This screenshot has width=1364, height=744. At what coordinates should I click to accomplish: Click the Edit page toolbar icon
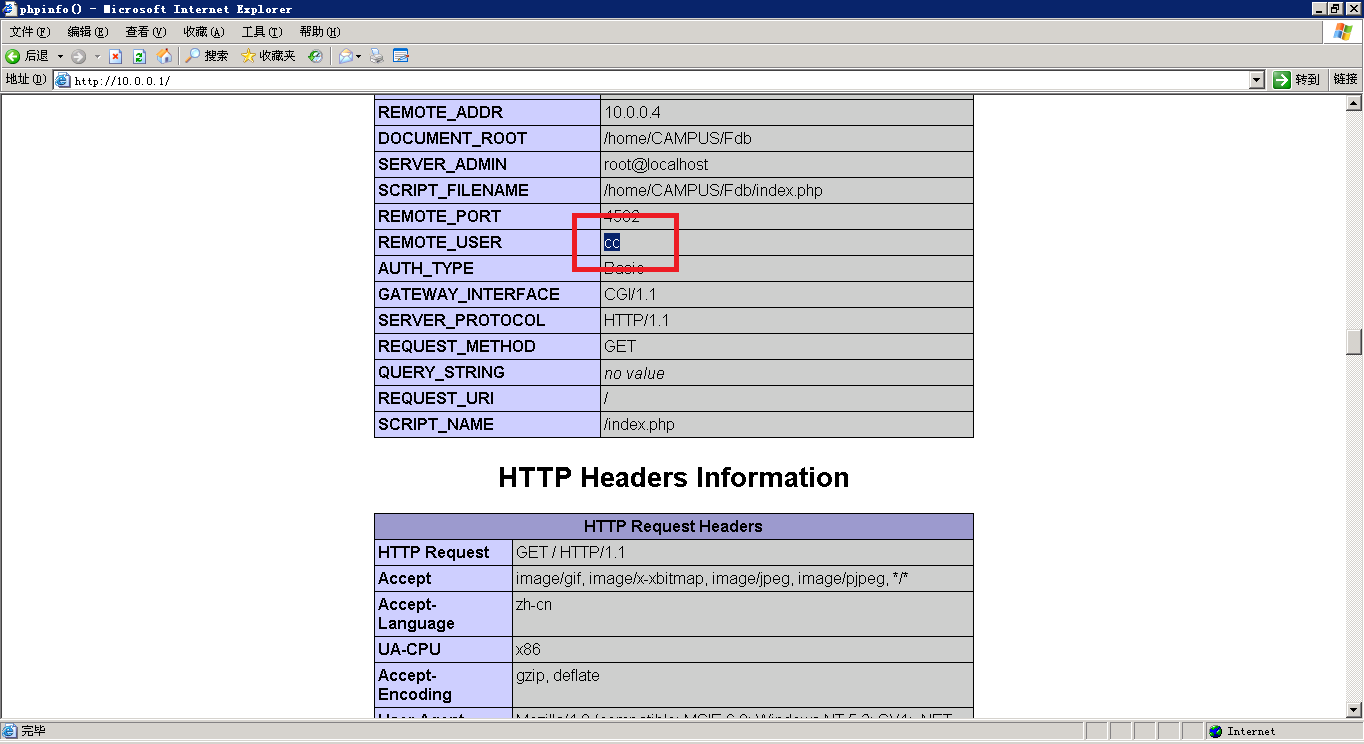(401, 56)
